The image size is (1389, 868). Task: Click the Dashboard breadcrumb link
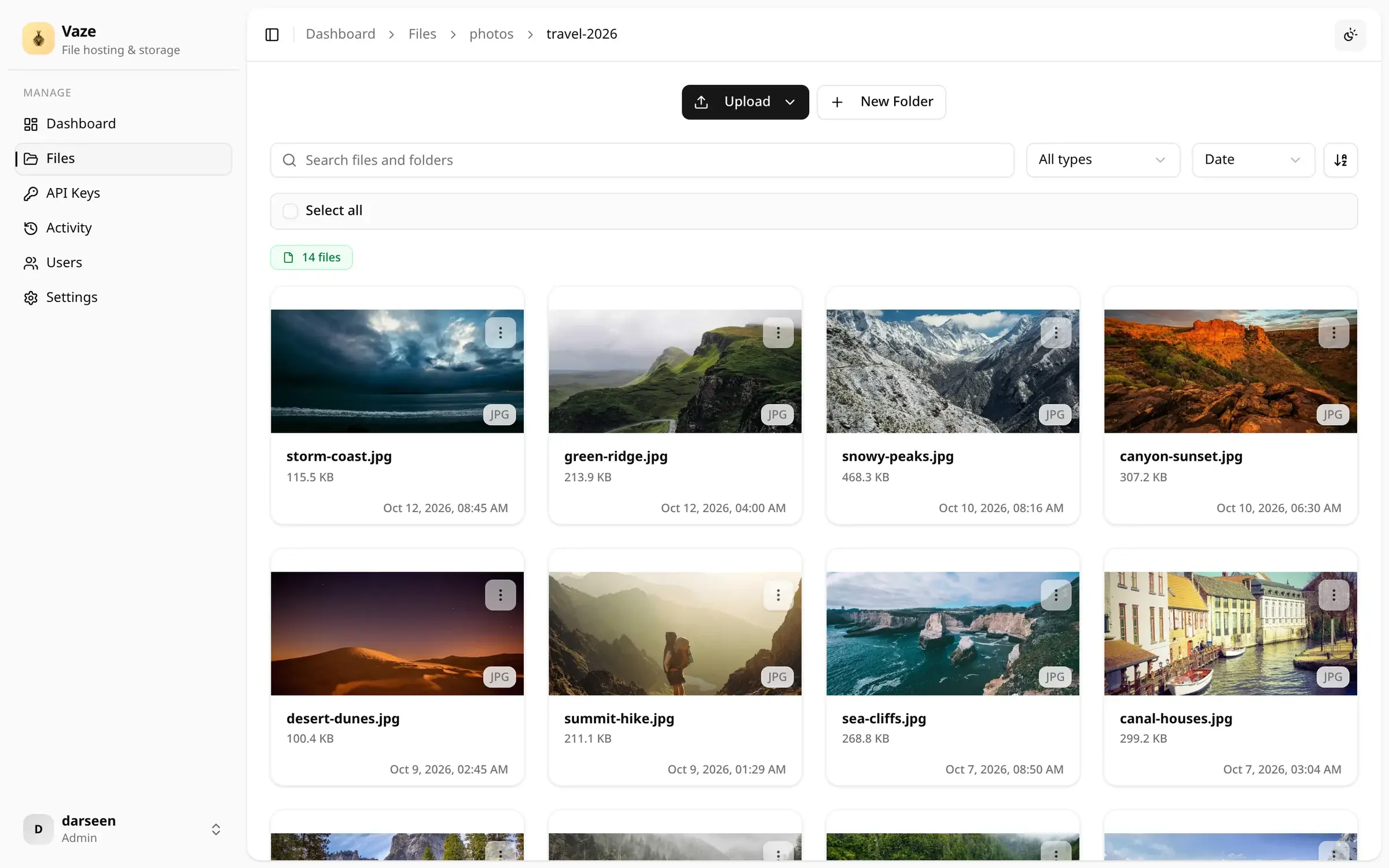pos(340,34)
